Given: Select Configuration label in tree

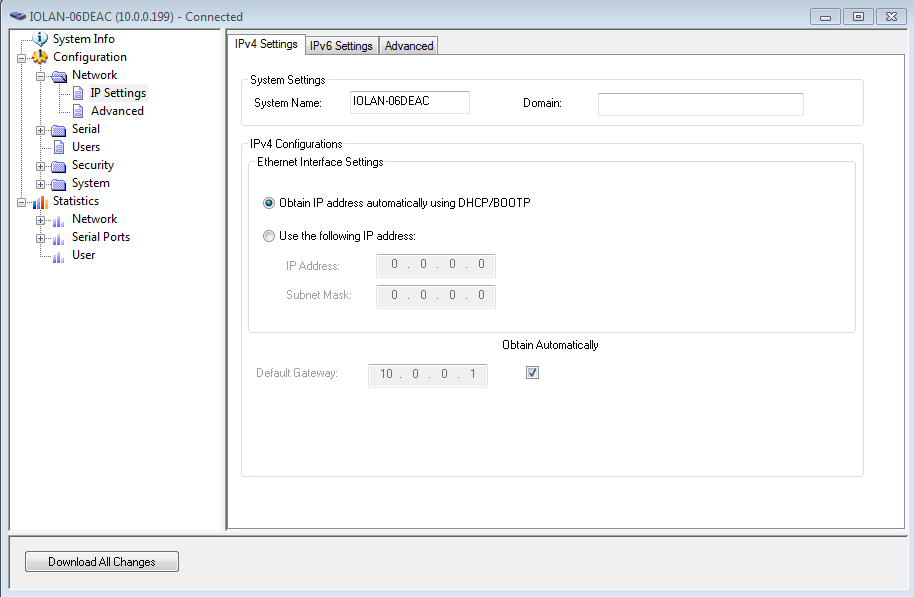Looking at the screenshot, I should pyautogui.click(x=90, y=57).
